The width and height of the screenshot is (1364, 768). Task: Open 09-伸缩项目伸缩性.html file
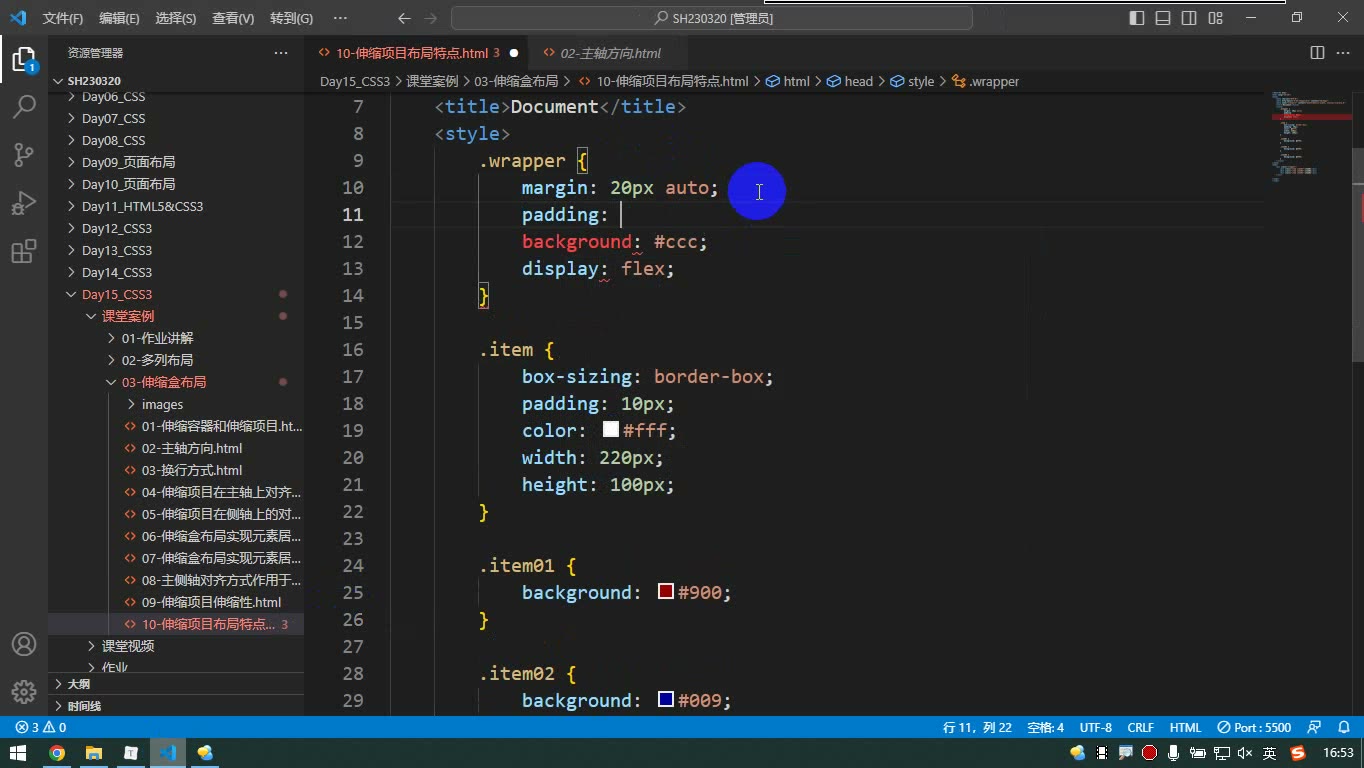211,602
